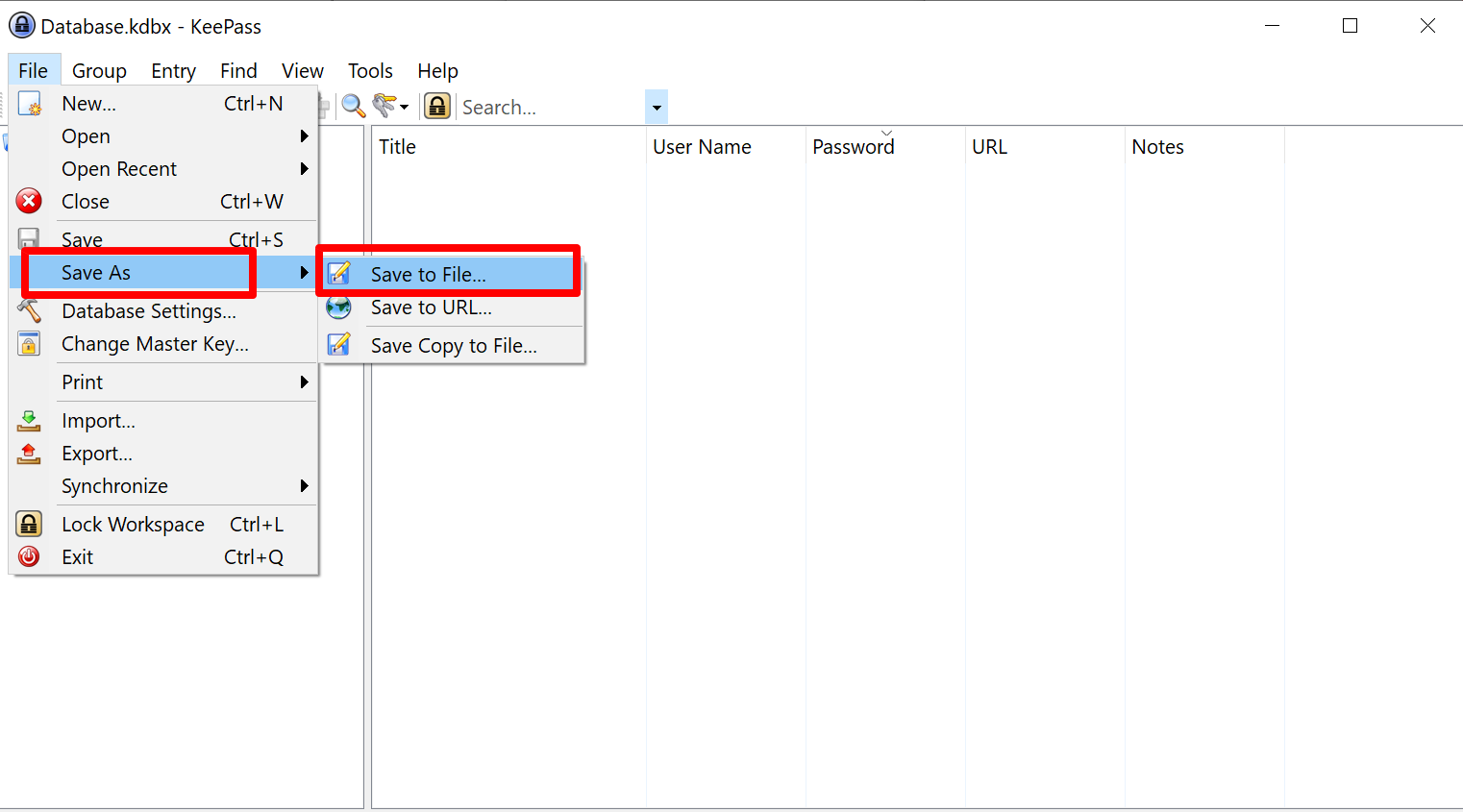Choose Save to File... in submenu
This screenshot has width=1463, height=812.
tap(452, 275)
